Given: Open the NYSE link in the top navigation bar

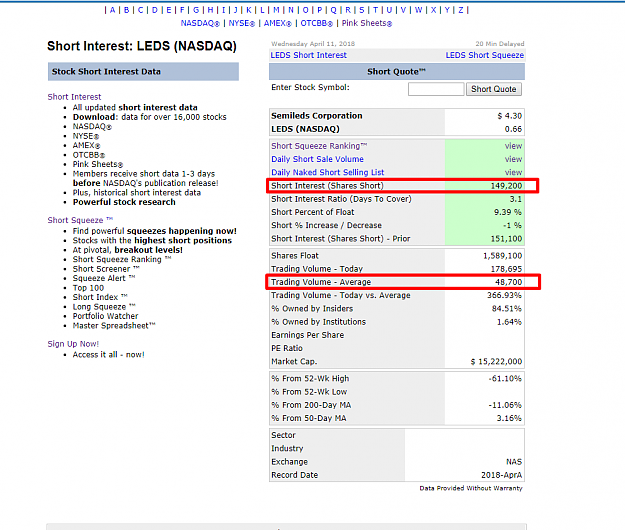Looking at the screenshot, I should 242,23.
